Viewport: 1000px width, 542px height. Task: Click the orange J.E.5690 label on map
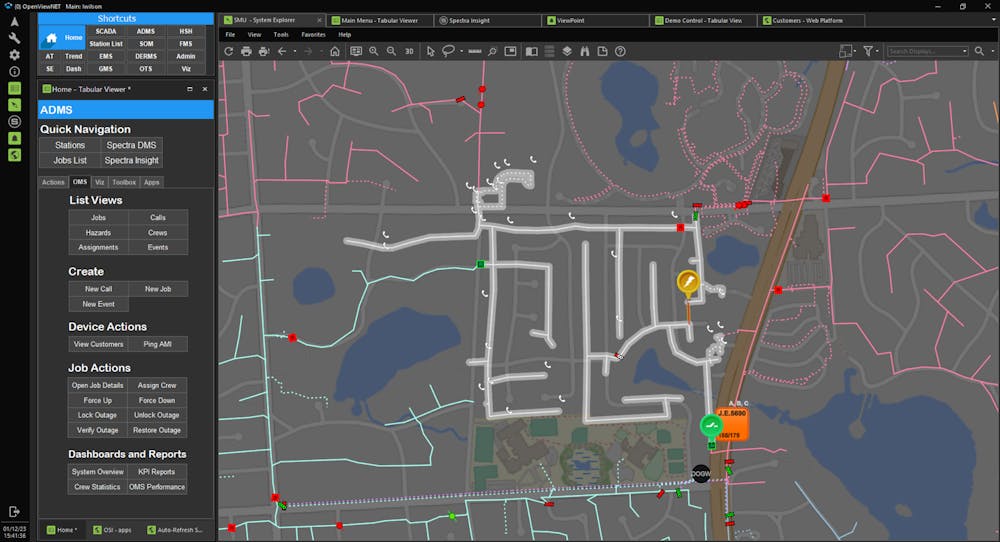pos(732,424)
